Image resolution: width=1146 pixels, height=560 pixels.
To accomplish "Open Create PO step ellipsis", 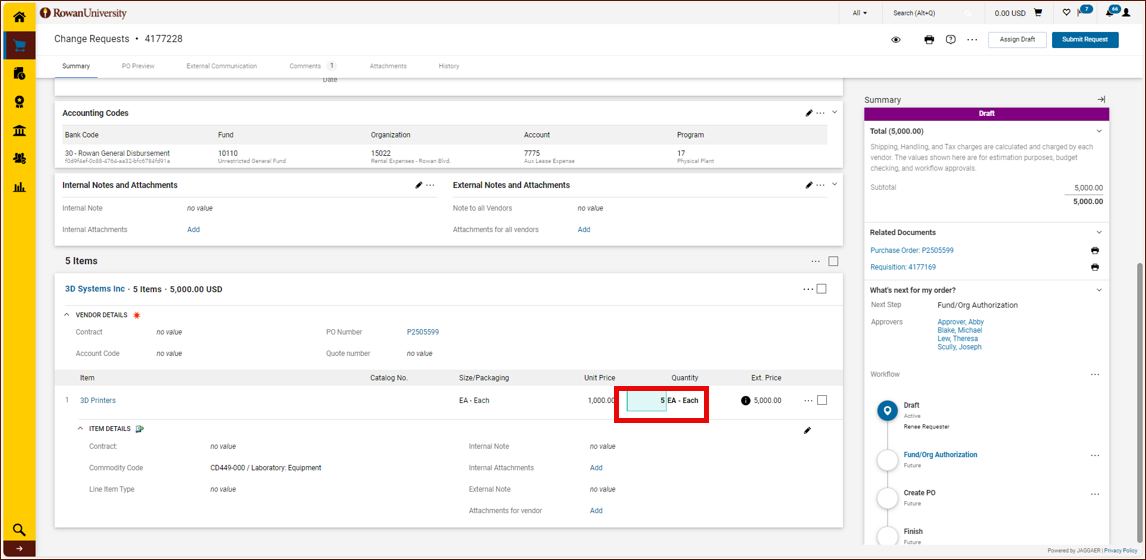I will click(x=1095, y=493).
